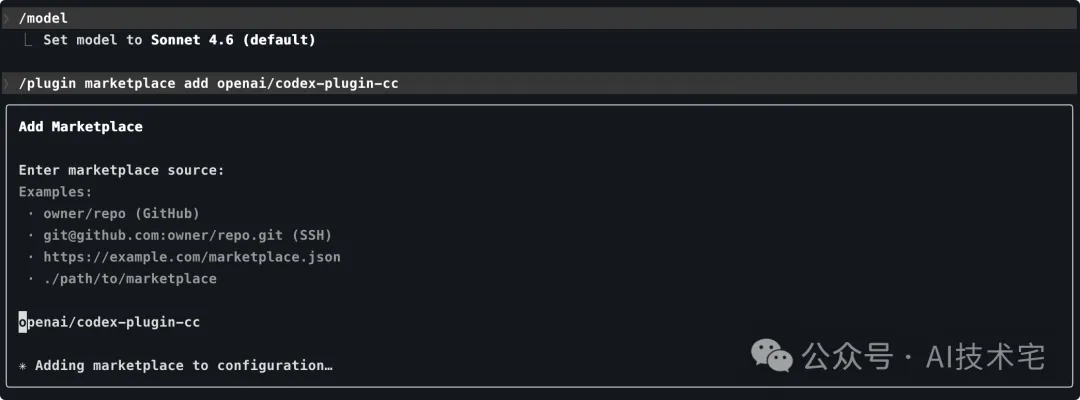The width and height of the screenshot is (1080, 400).
Task: Click the Sonnet 4.6 (default) text
Action: pos(233,40)
